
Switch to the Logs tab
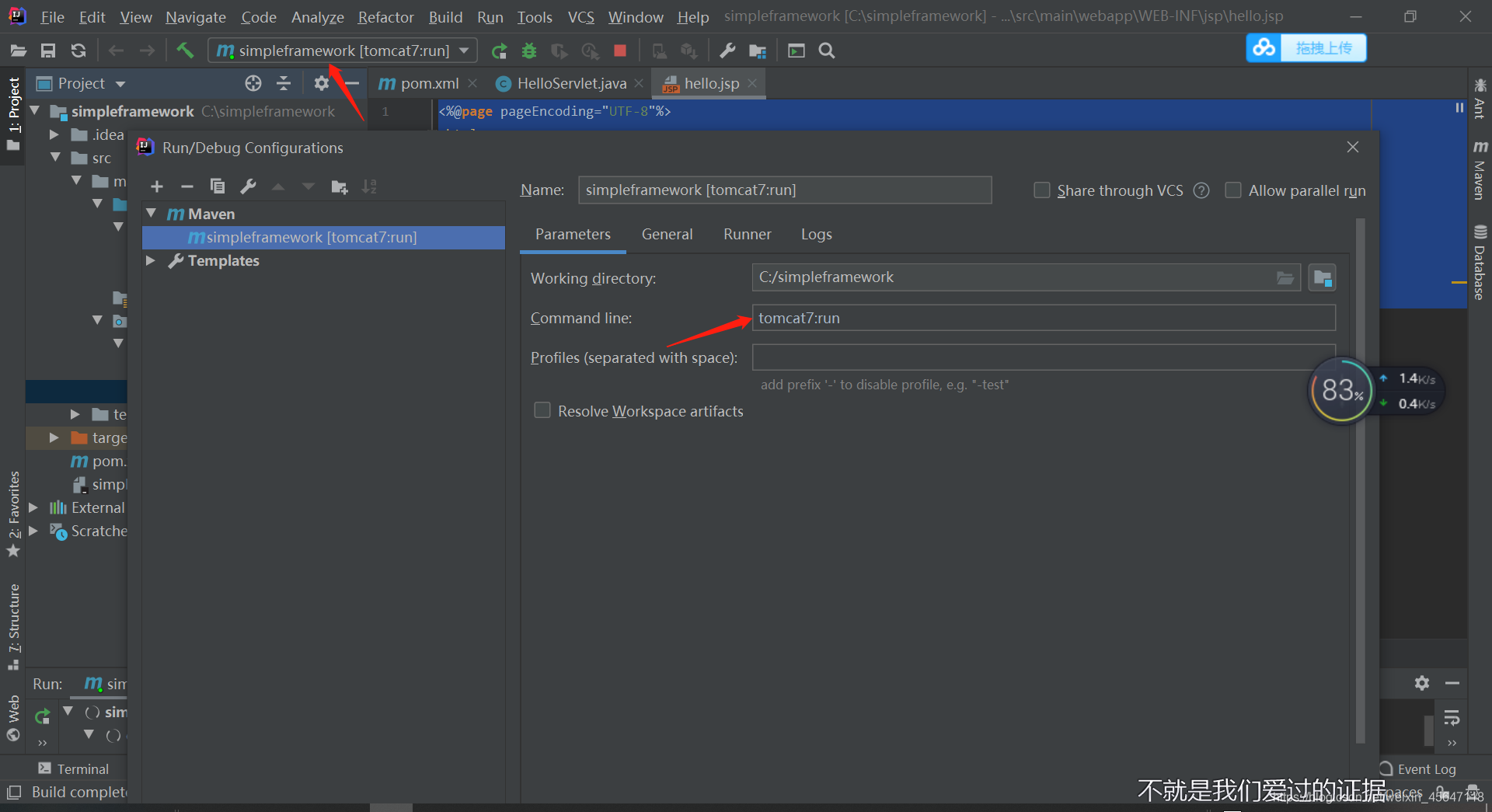(x=816, y=234)
